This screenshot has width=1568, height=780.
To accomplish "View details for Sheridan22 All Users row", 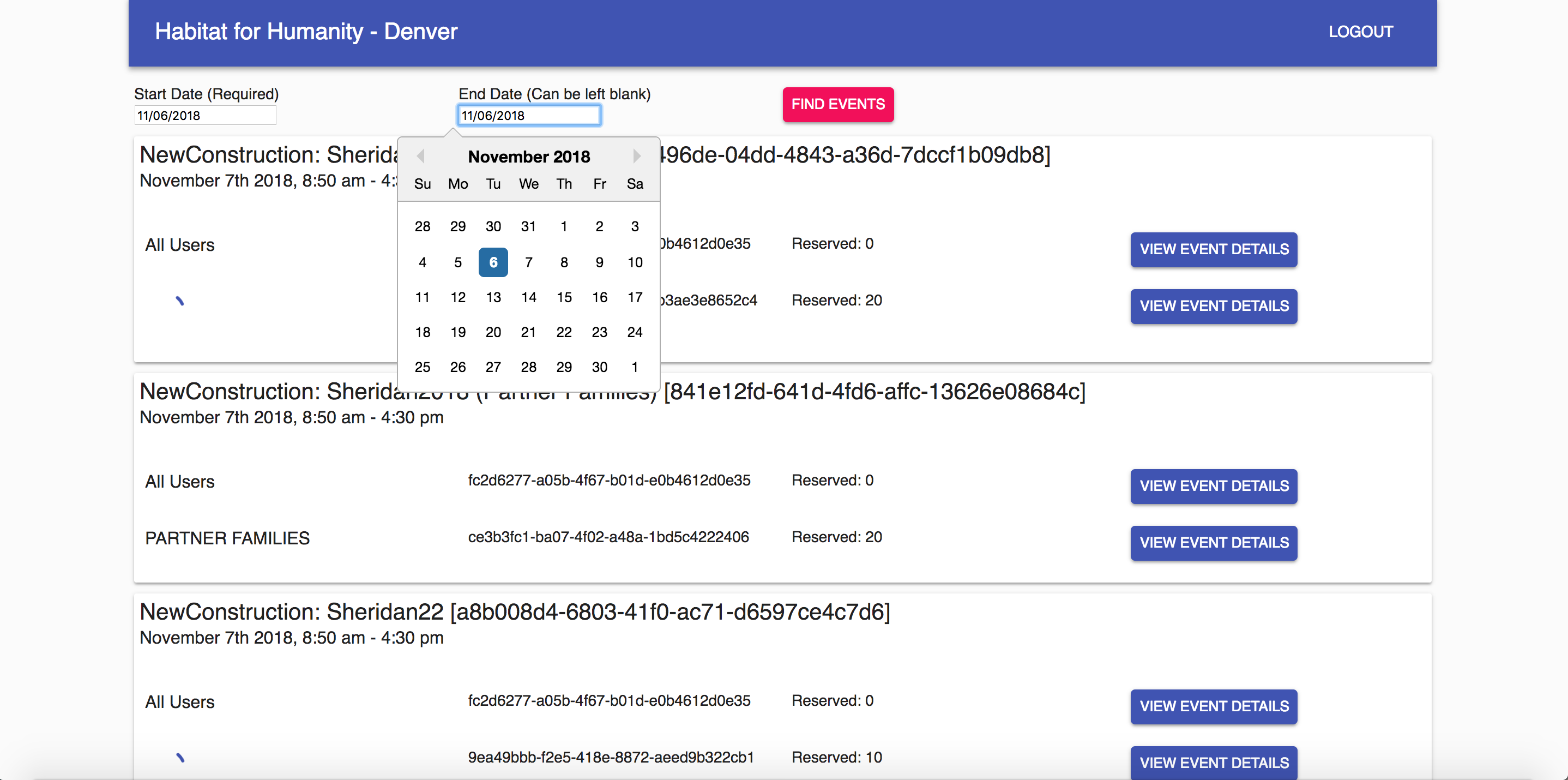I will pyautogui.click(x=1213, y=706).
